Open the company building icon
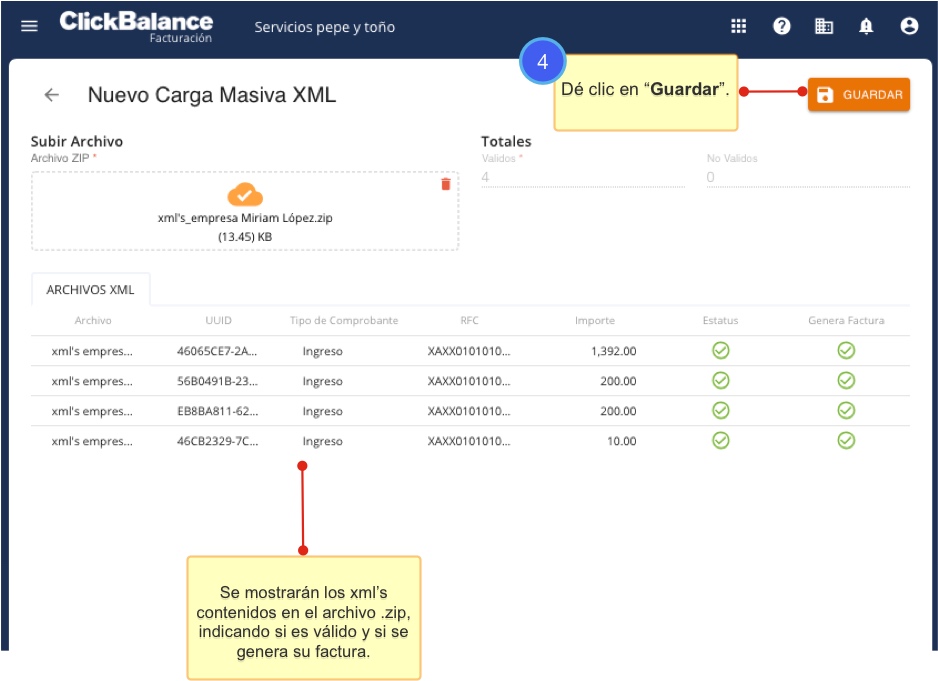The height and width of the screenshot is (681, 938). point(824,27)
